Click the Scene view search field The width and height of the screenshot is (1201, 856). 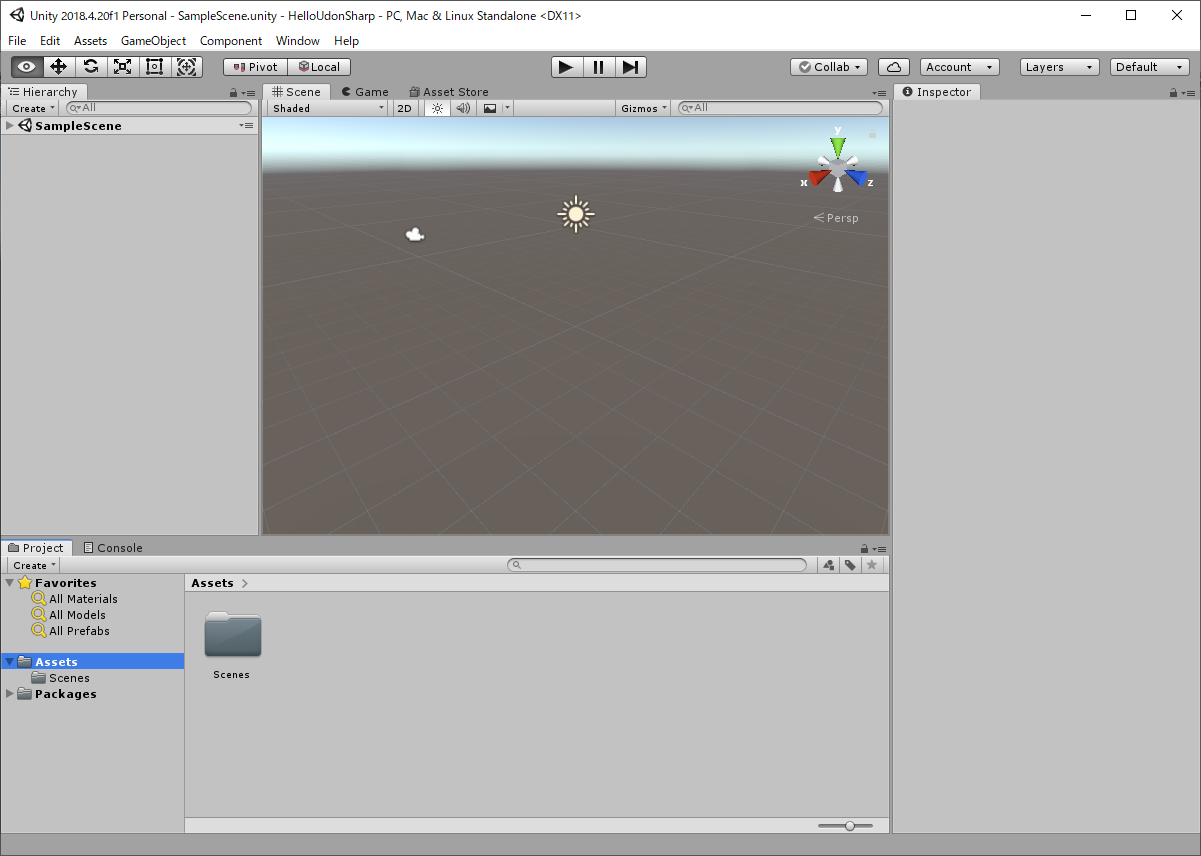(781, 108)
